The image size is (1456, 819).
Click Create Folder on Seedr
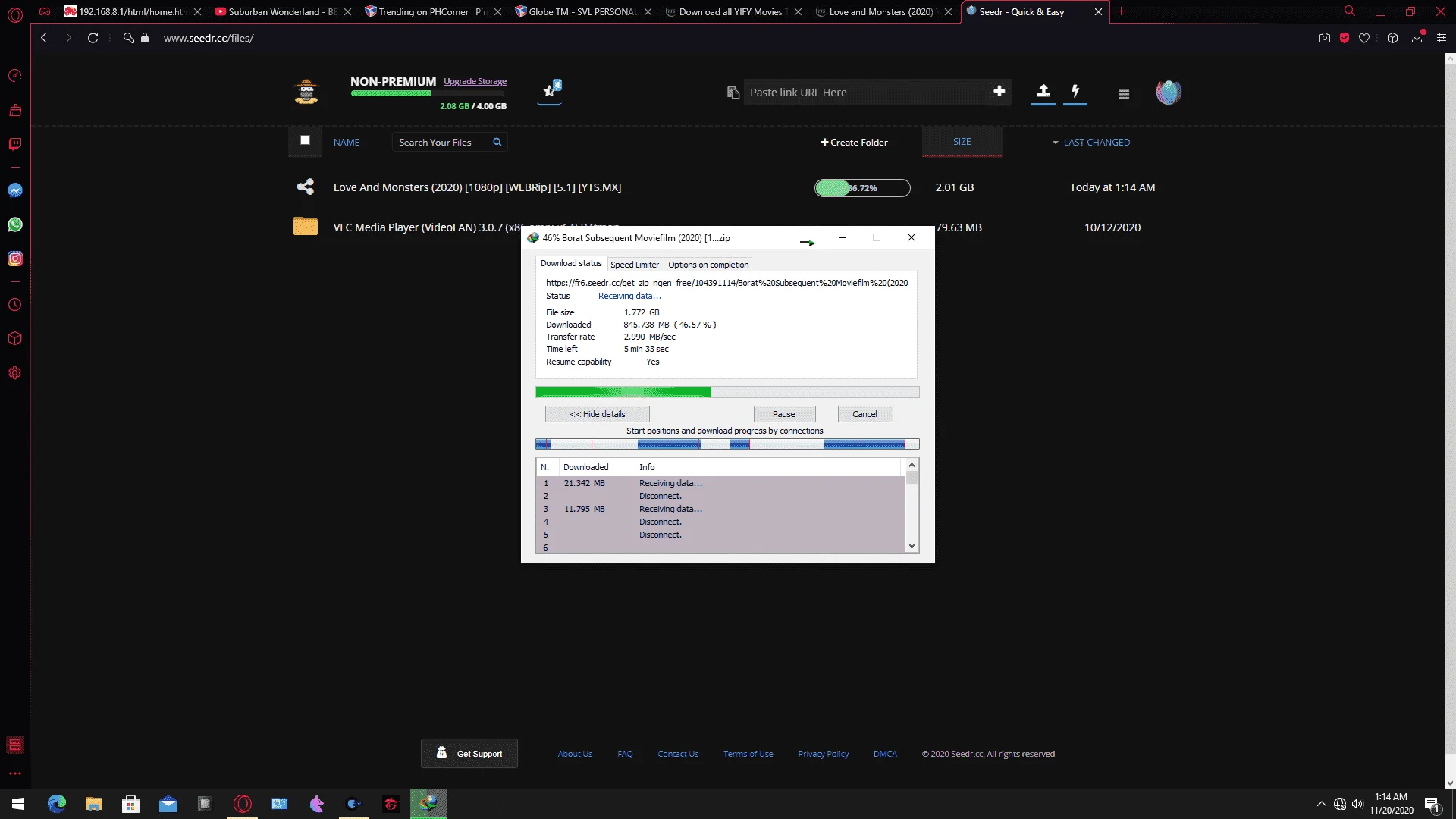(854, 143)
